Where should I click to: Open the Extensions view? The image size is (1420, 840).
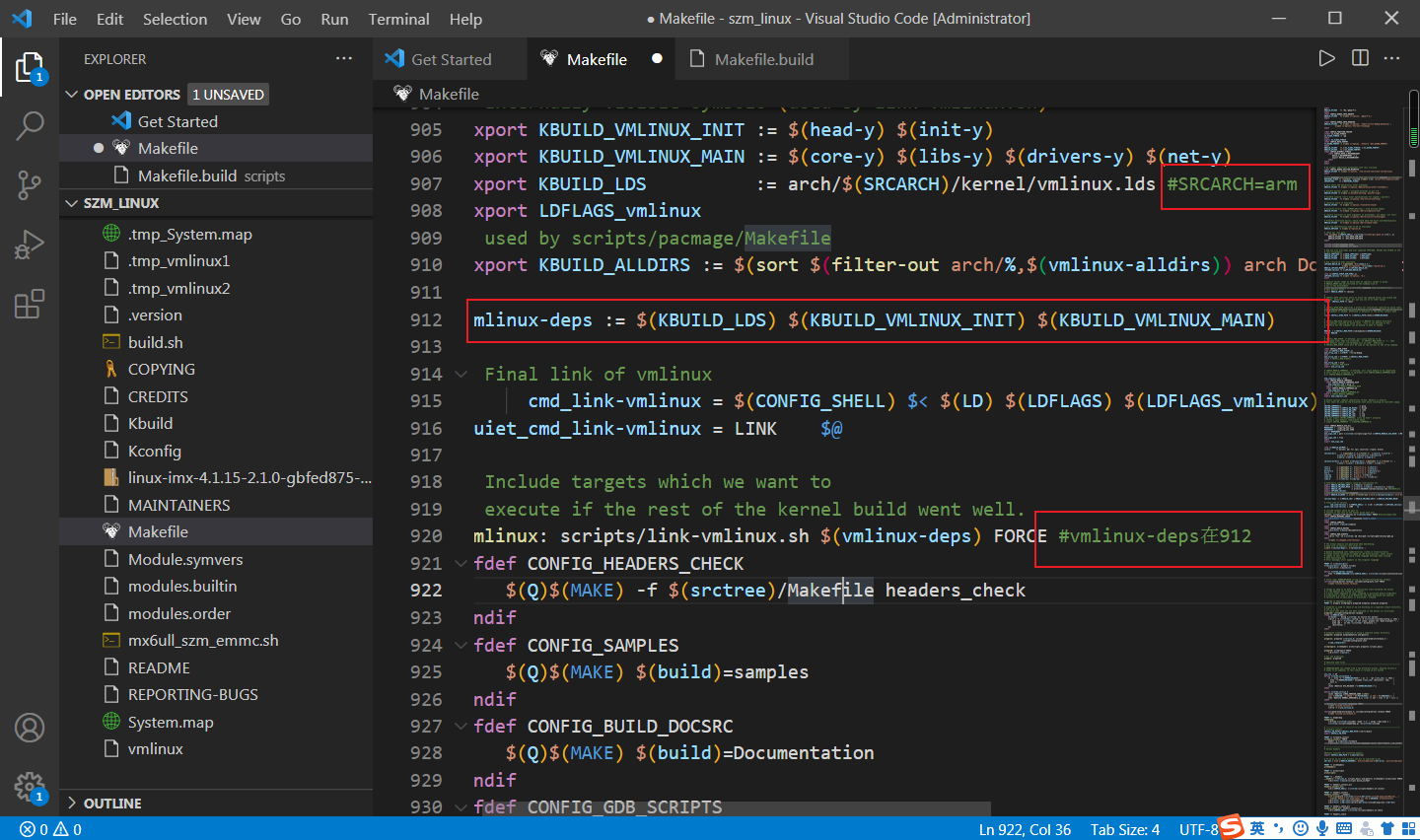tap(30, 304)
